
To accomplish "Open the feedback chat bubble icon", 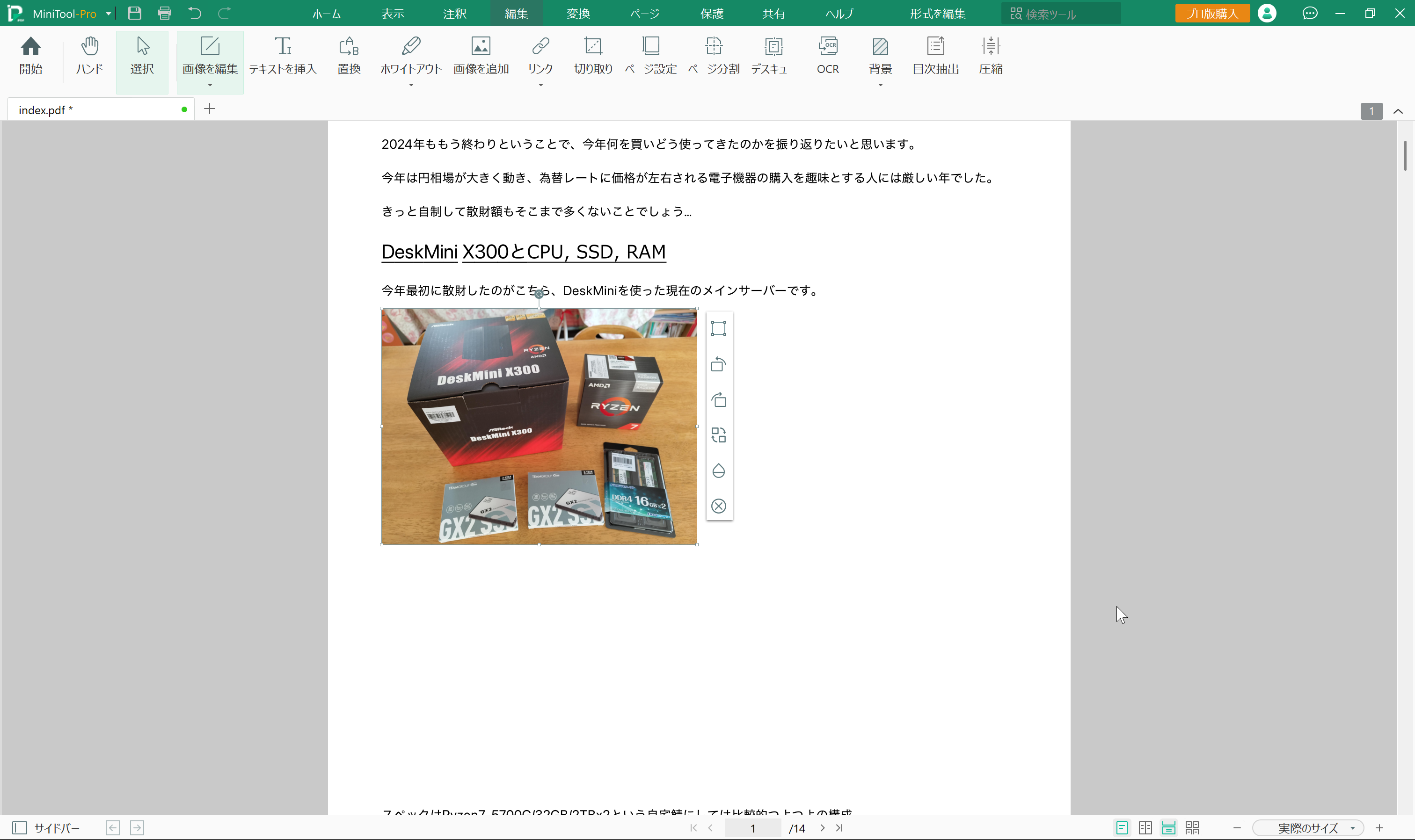I will click(x=1310, y=13).
